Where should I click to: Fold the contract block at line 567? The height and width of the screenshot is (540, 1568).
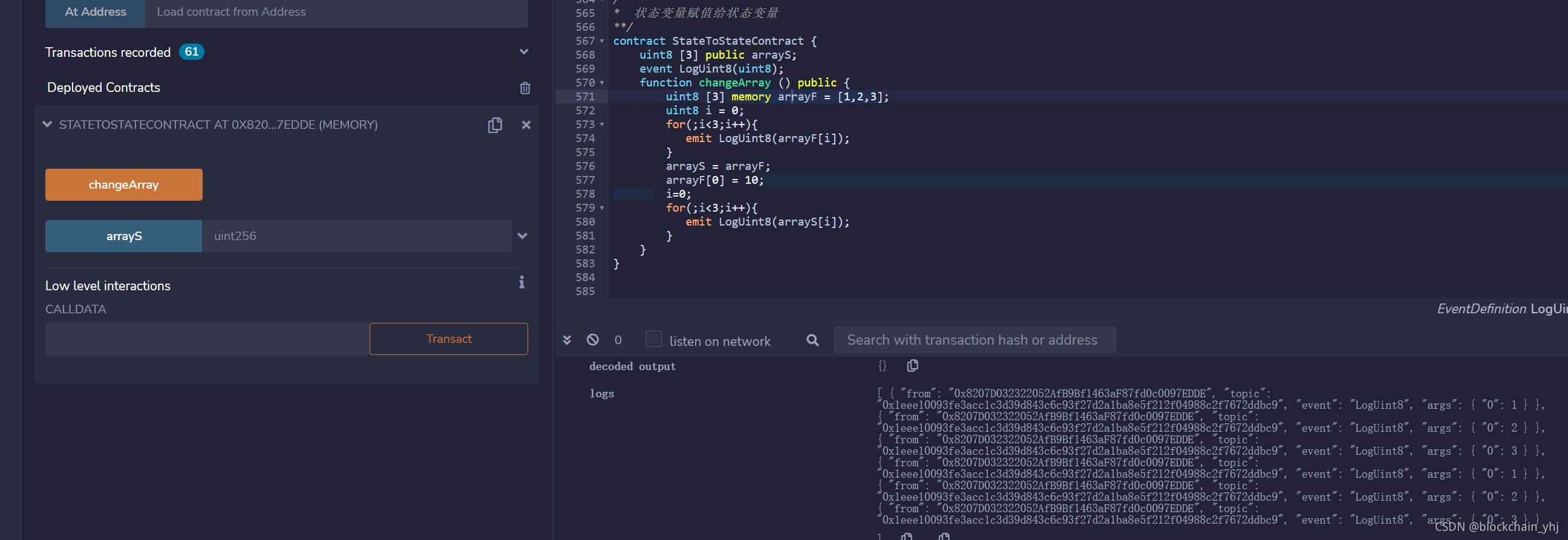coord(602,41)
